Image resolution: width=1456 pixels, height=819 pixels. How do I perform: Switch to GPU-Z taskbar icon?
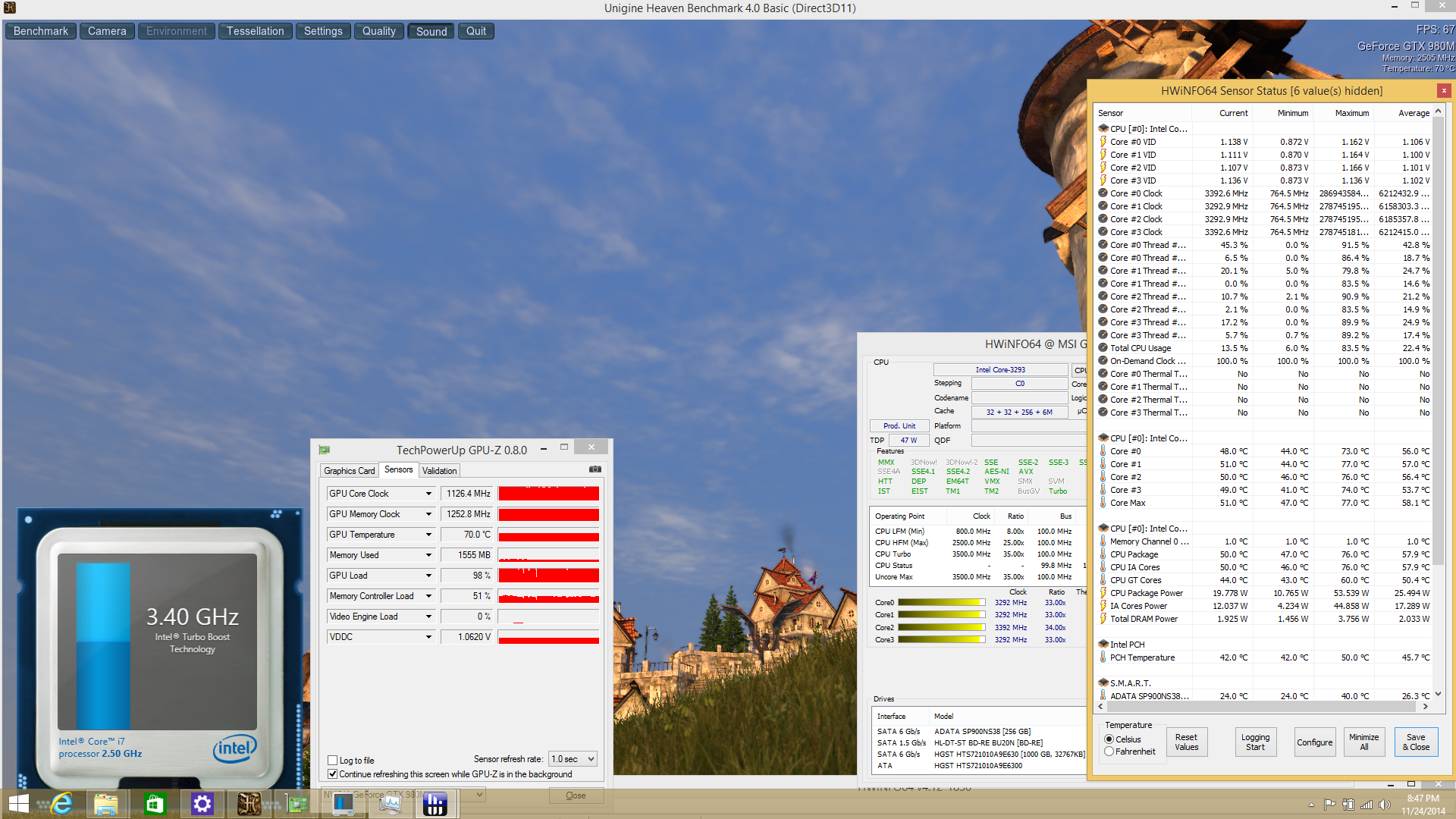click(296, 804)
